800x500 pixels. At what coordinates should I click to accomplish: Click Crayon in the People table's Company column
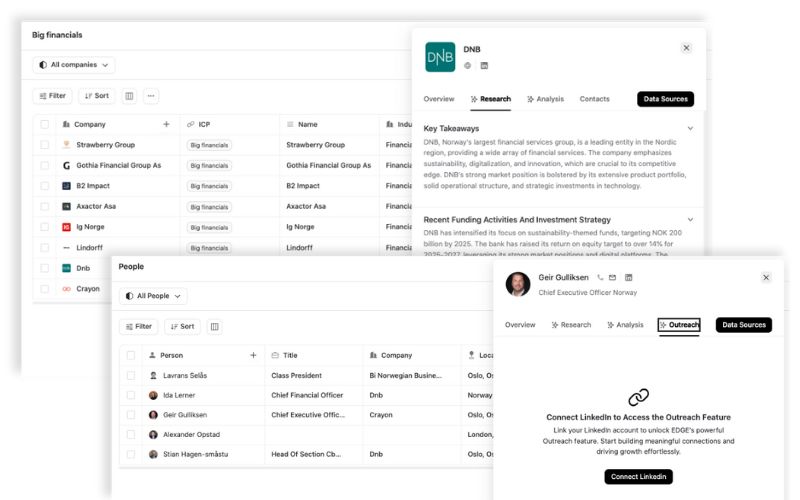(381, 415)
